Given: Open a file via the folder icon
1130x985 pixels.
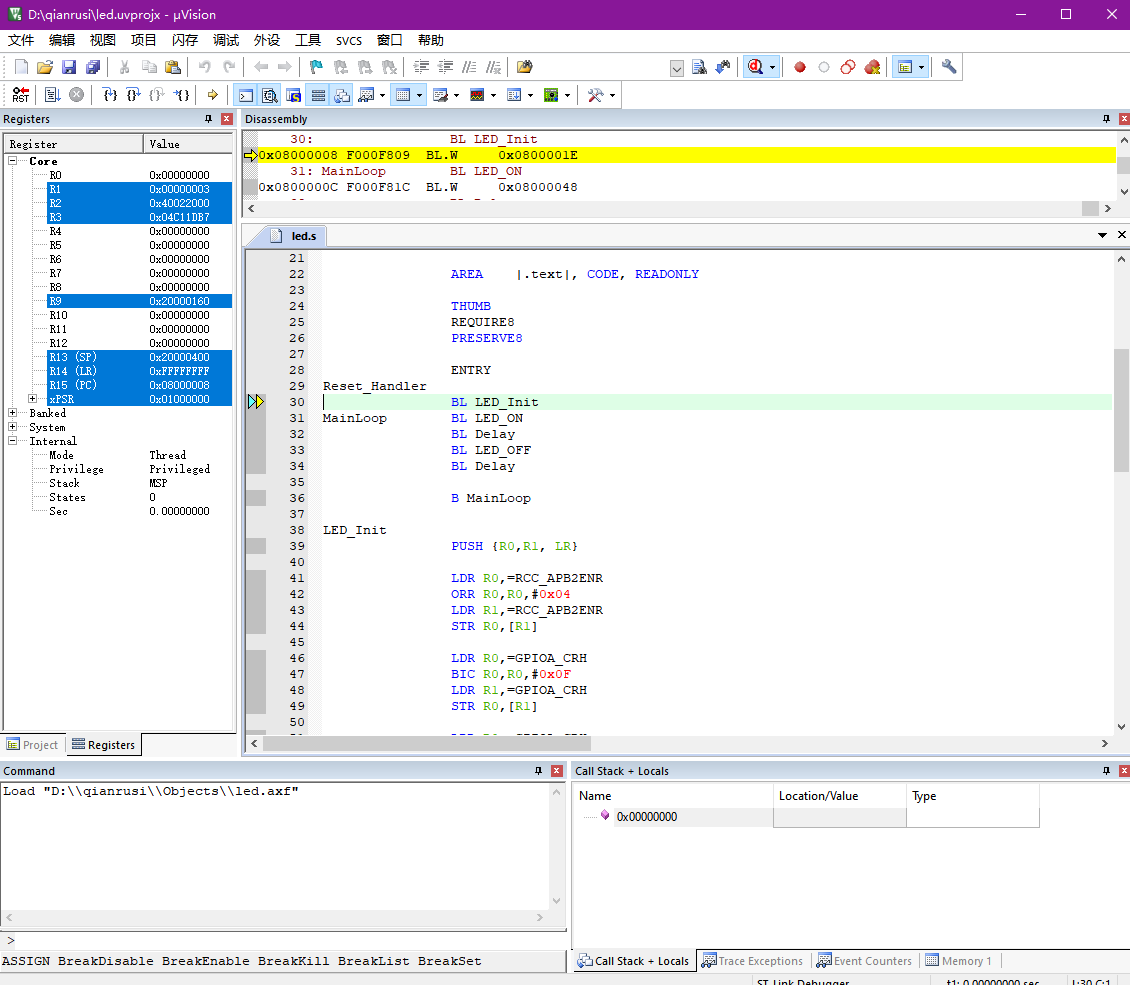Looking at the screenshot, I should pos(45,67).
